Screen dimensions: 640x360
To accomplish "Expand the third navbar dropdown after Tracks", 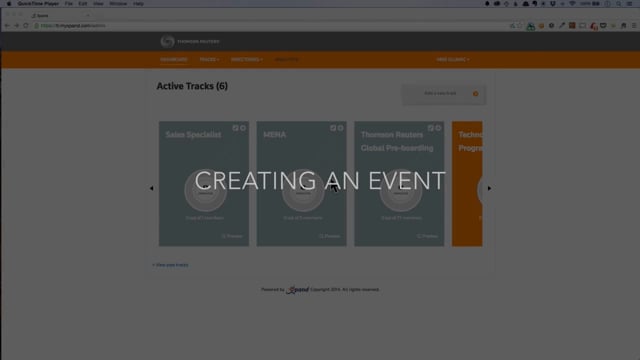I will [x=247, y=60].
